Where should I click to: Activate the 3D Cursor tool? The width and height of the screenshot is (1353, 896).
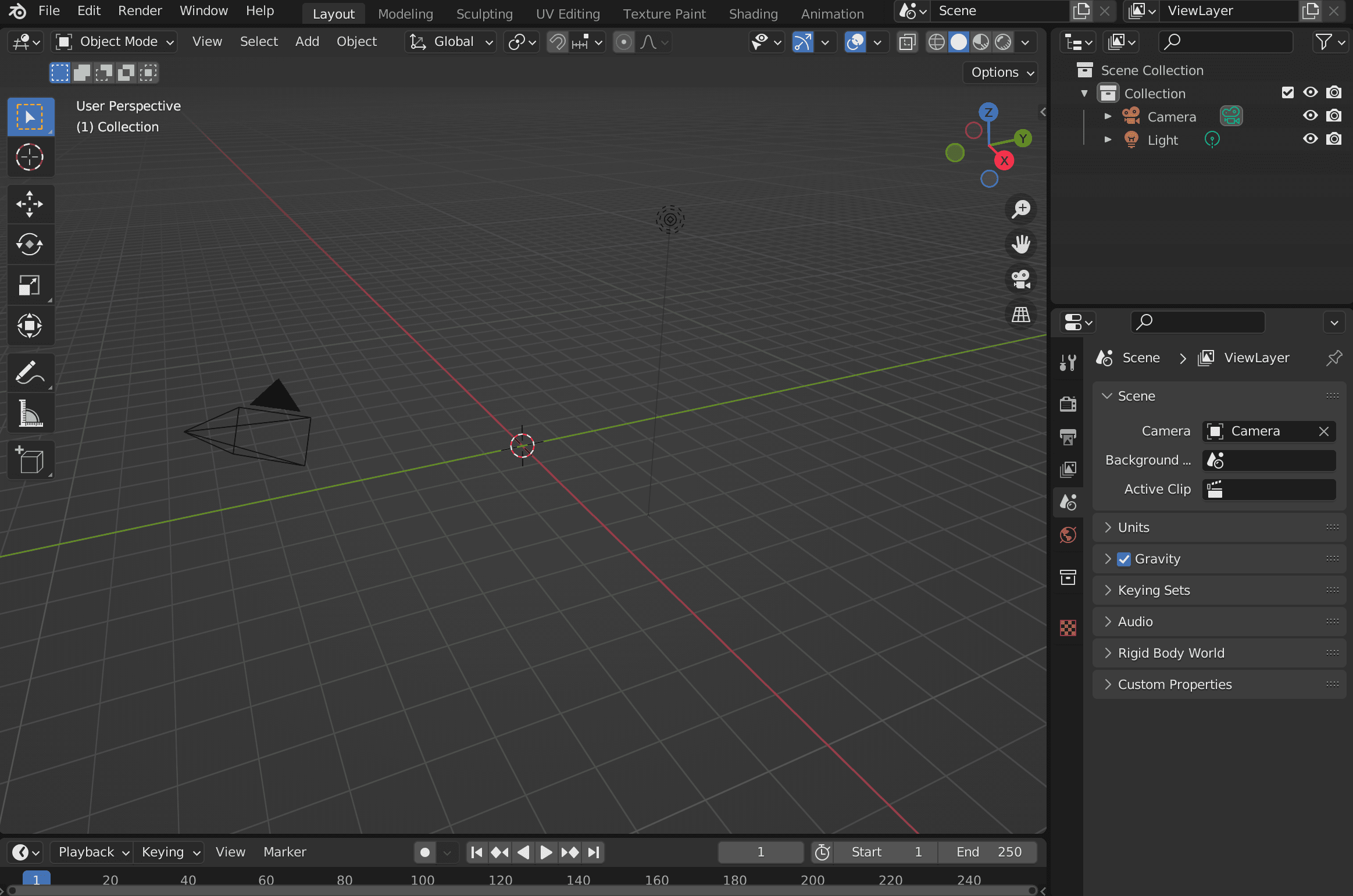click(x=30, y=157)
